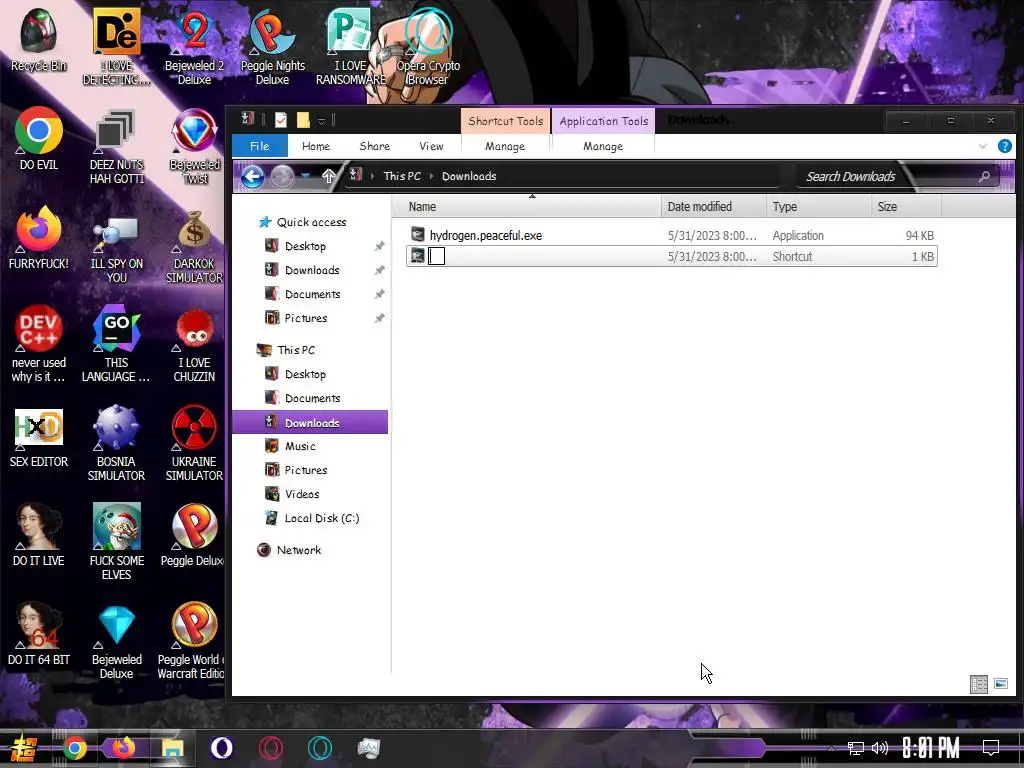1024x768 pixels.
Task: Sort files by Date modified column
Action: coord(714,206)
